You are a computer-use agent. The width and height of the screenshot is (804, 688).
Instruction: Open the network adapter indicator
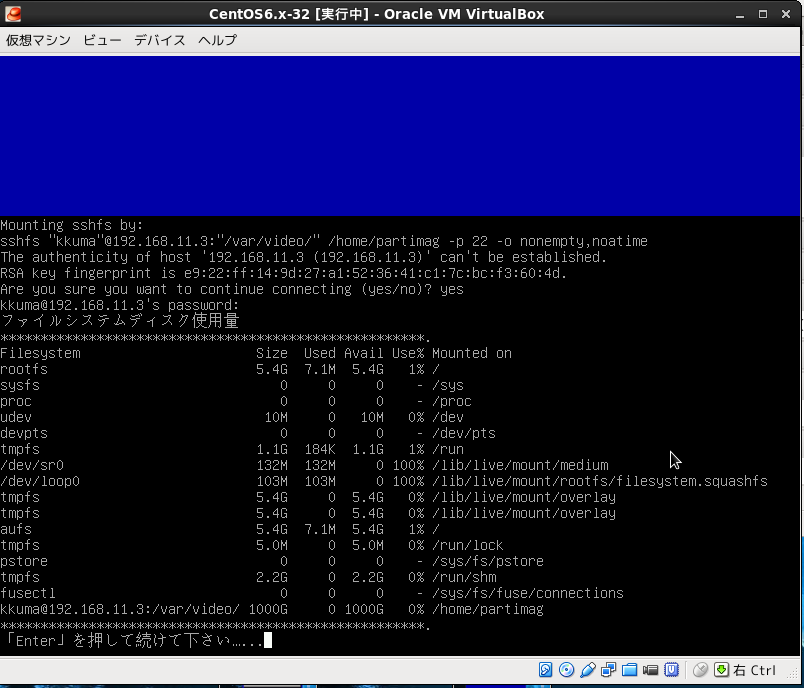pos(609,670)
